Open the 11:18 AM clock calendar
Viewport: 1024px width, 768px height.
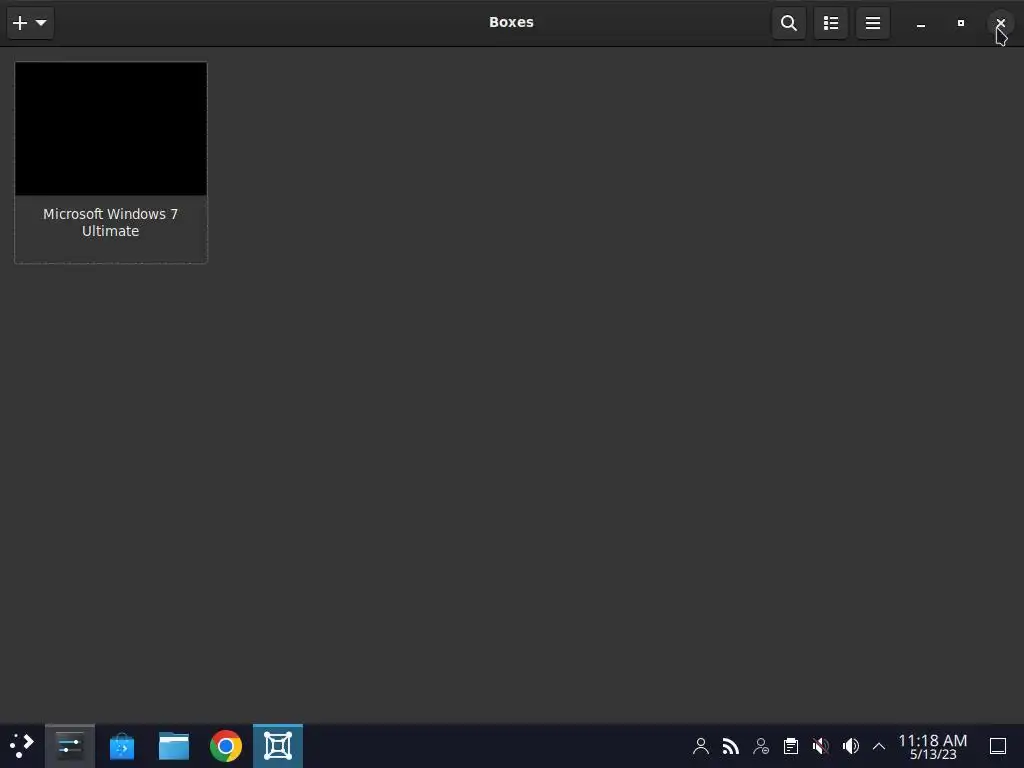933,746
